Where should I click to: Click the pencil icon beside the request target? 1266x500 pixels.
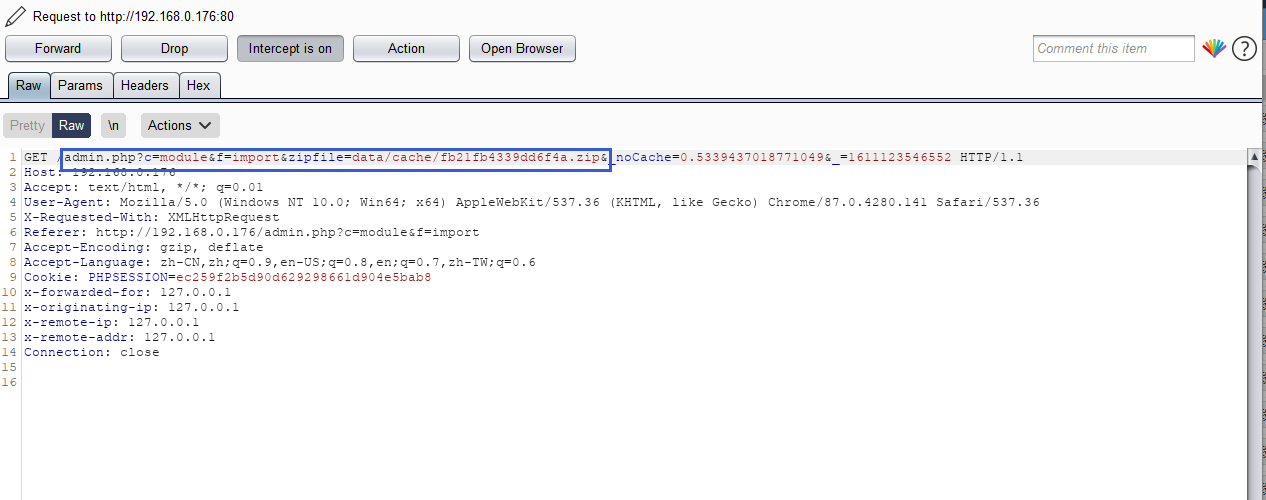(15, 16)
